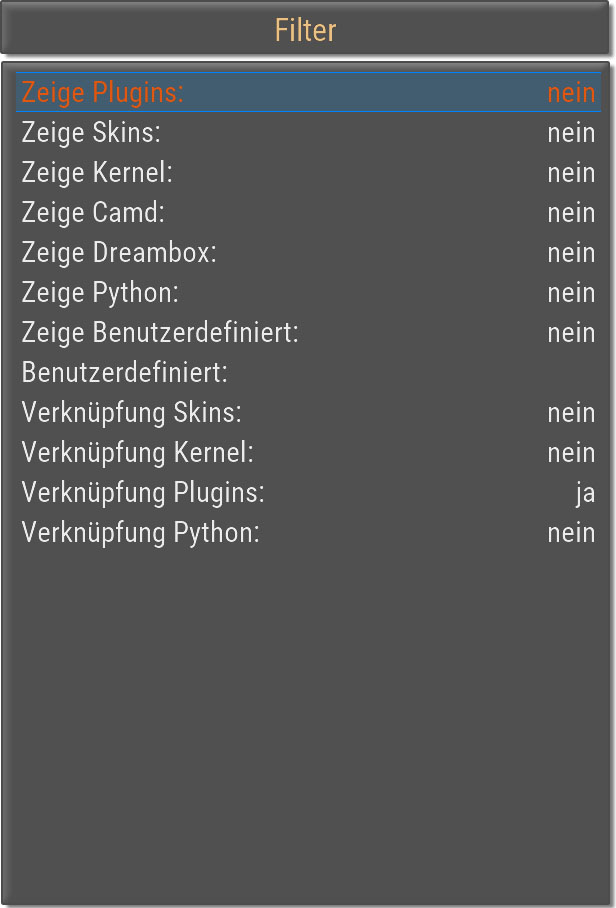
Task: Highlight the 'Zeige Dreambox:' entry label
Action: [119, 253]
